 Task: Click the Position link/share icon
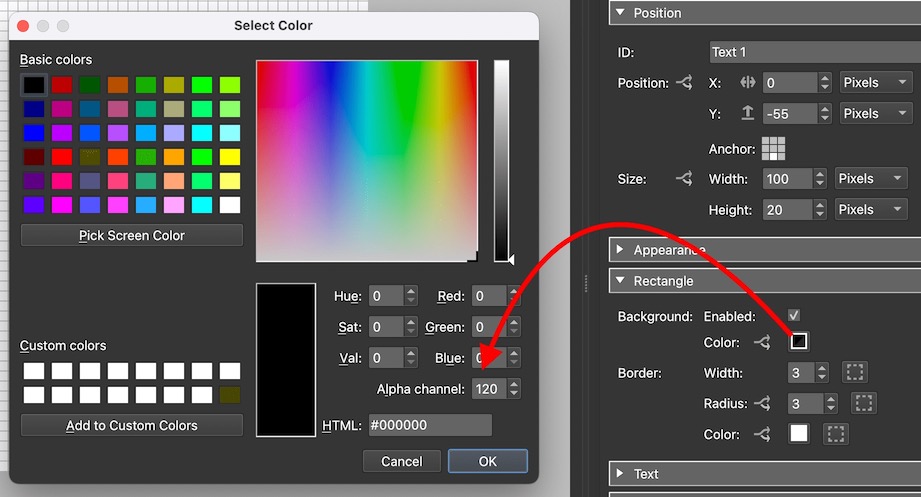684,83
